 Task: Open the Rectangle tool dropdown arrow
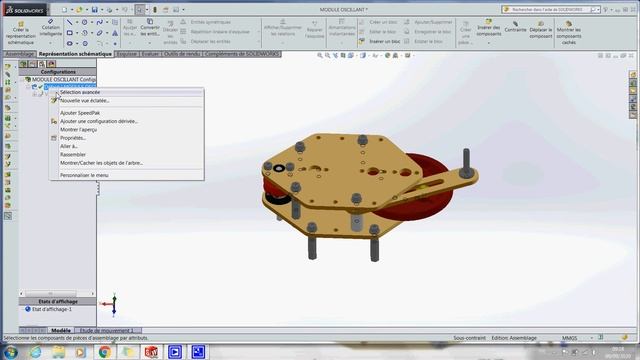[77, 33]
